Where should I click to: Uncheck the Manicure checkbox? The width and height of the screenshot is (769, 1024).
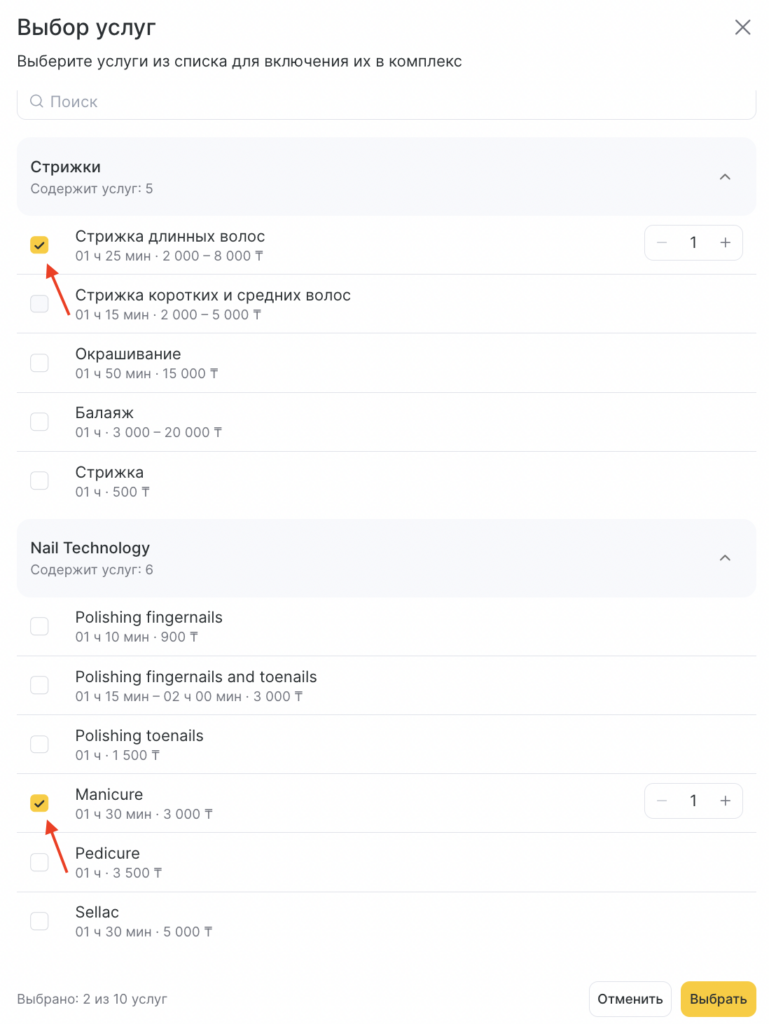point(39,803)
